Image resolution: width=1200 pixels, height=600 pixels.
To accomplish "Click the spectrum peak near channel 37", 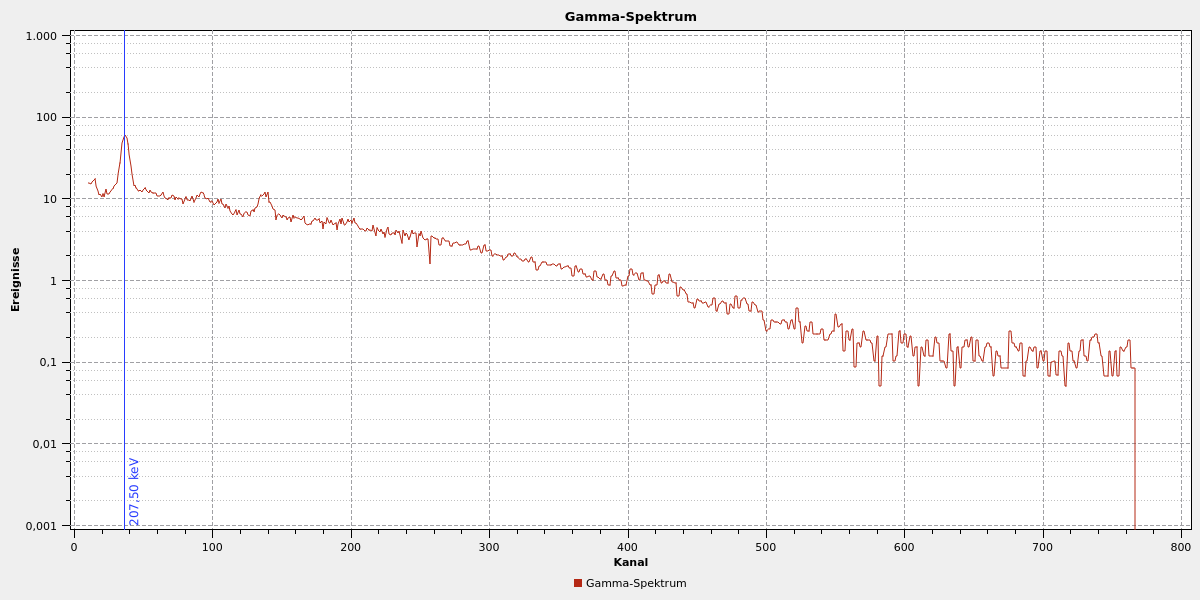I will pyautogui.click(x=125, y=136).
